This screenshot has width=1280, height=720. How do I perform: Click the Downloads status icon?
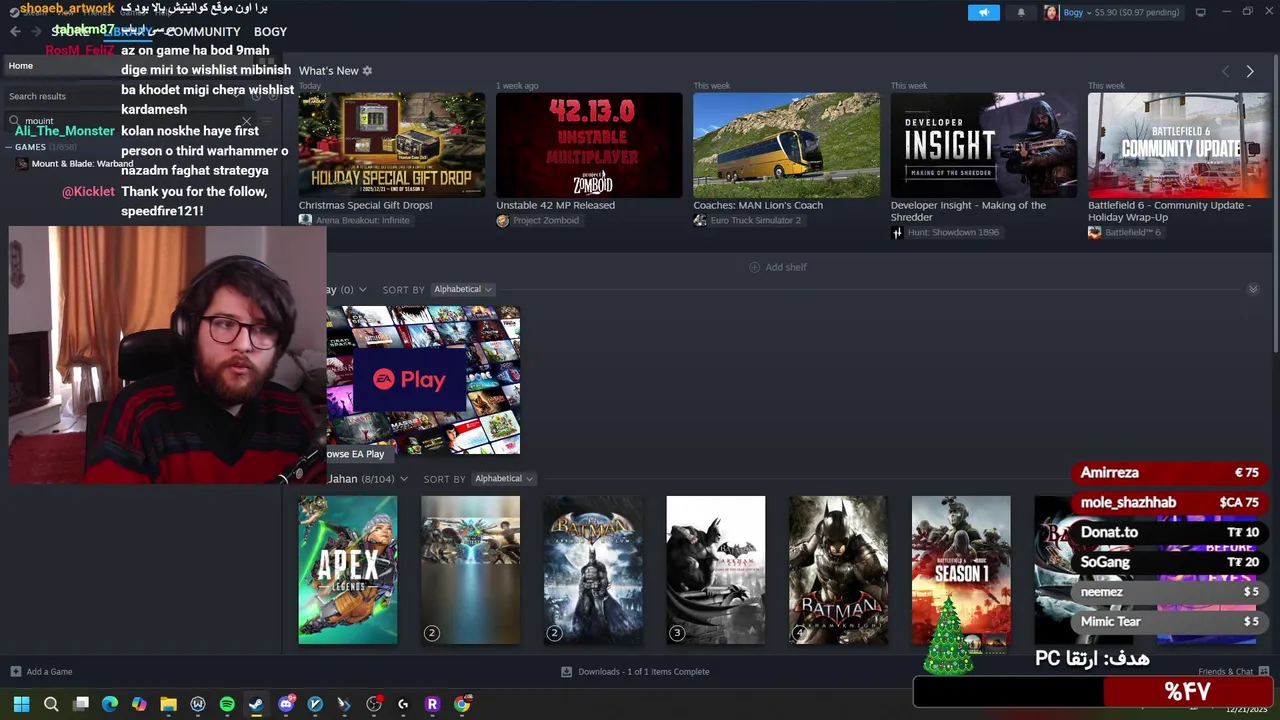pyautogui.click(x=566, y=672)
